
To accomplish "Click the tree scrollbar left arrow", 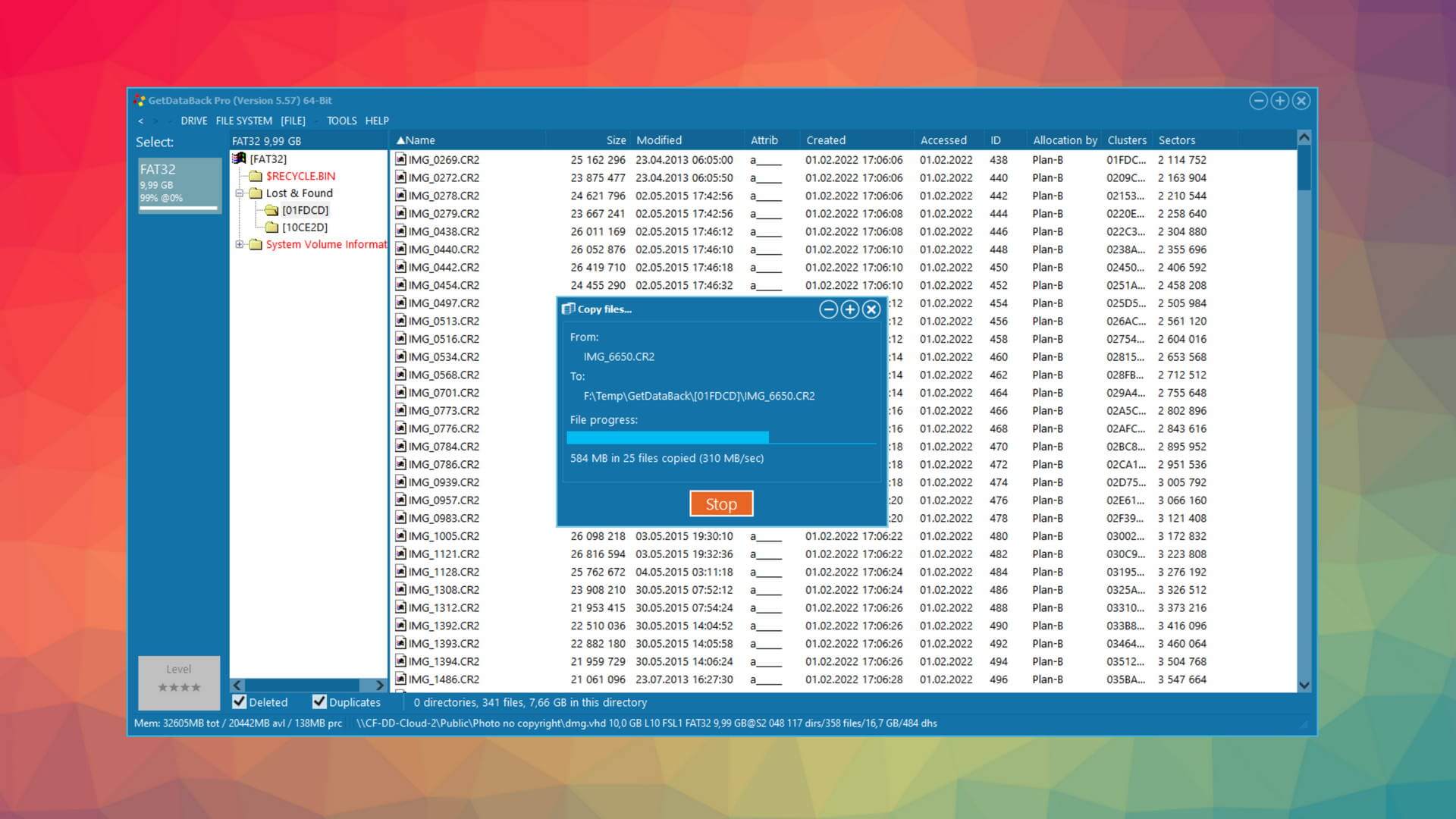I will (x=237, y=685).
